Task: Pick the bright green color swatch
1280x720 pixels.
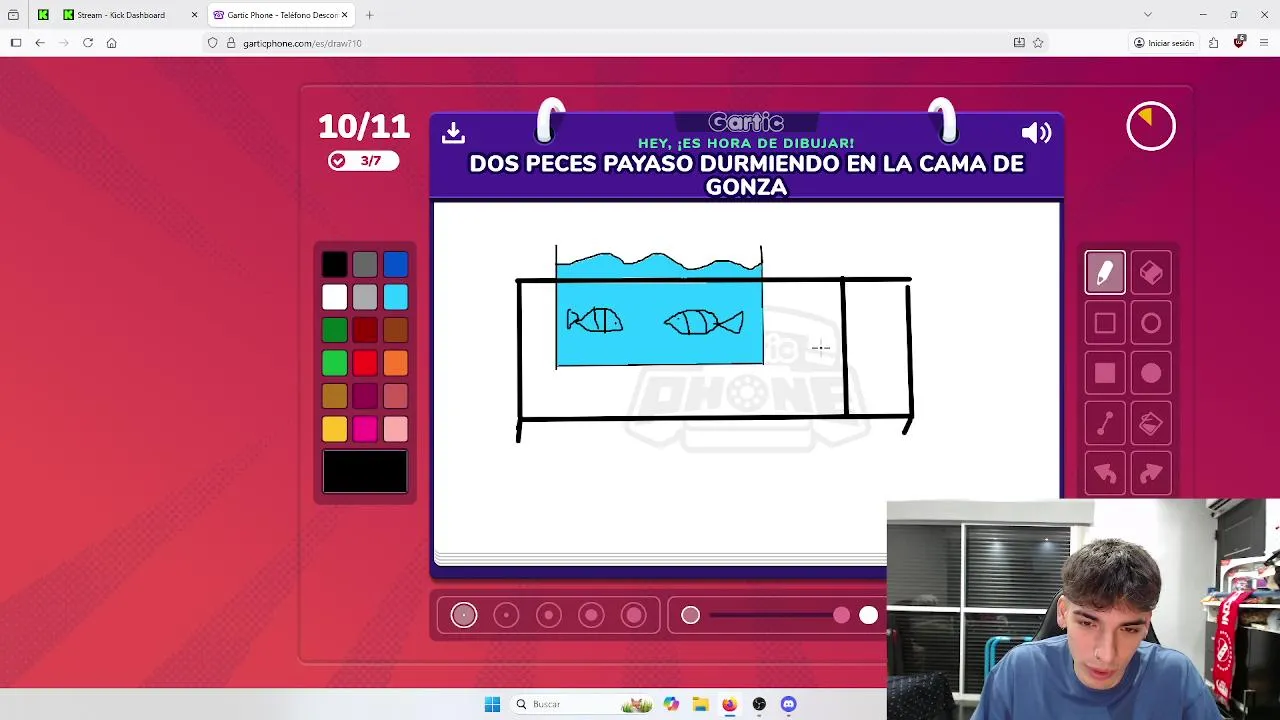Action: click(x=335, y=363)
